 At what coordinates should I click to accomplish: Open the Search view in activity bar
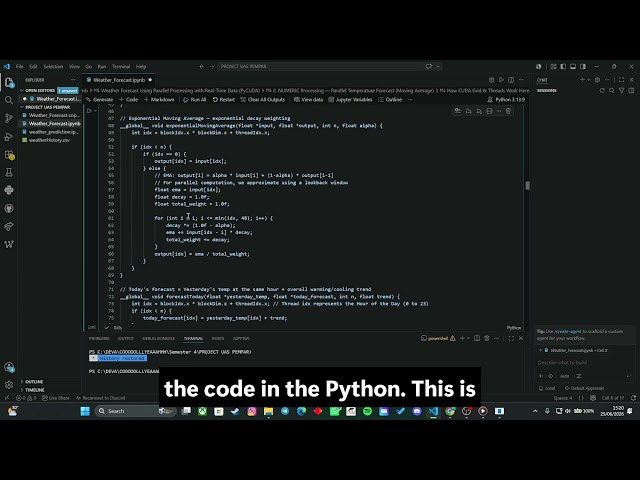pyautogui.click(x=9, y=100)
